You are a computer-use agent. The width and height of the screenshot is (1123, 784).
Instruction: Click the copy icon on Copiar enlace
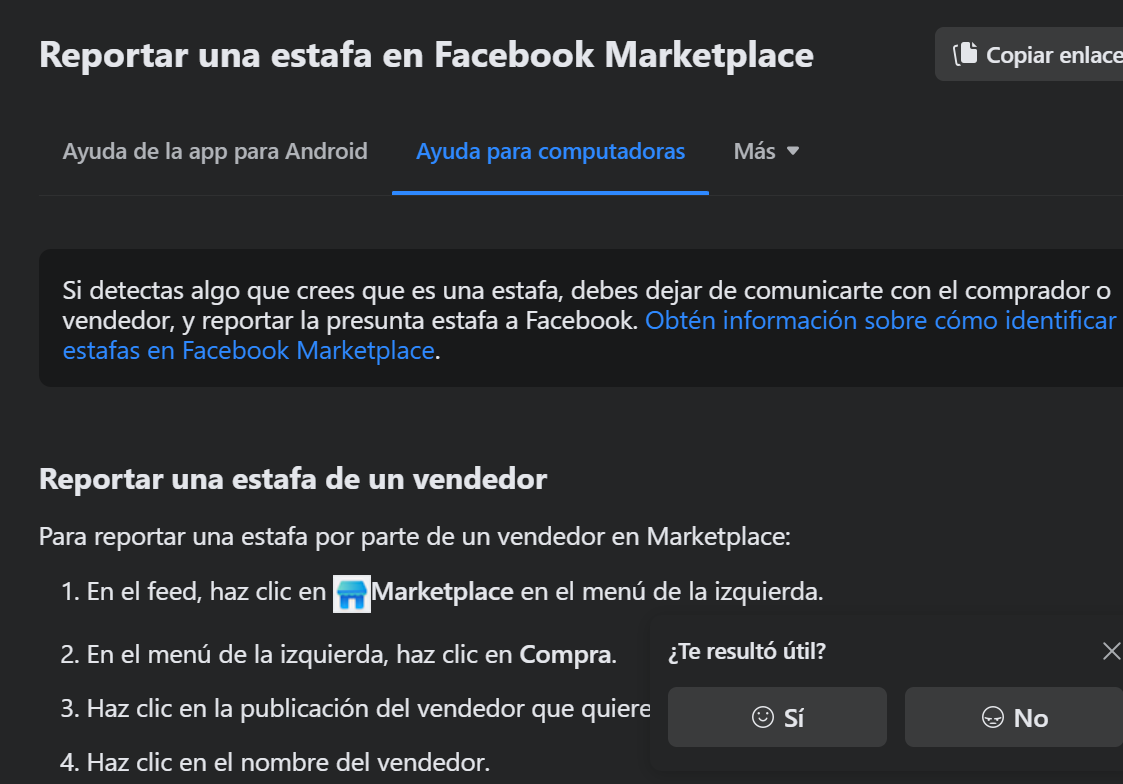pos(967,54)
